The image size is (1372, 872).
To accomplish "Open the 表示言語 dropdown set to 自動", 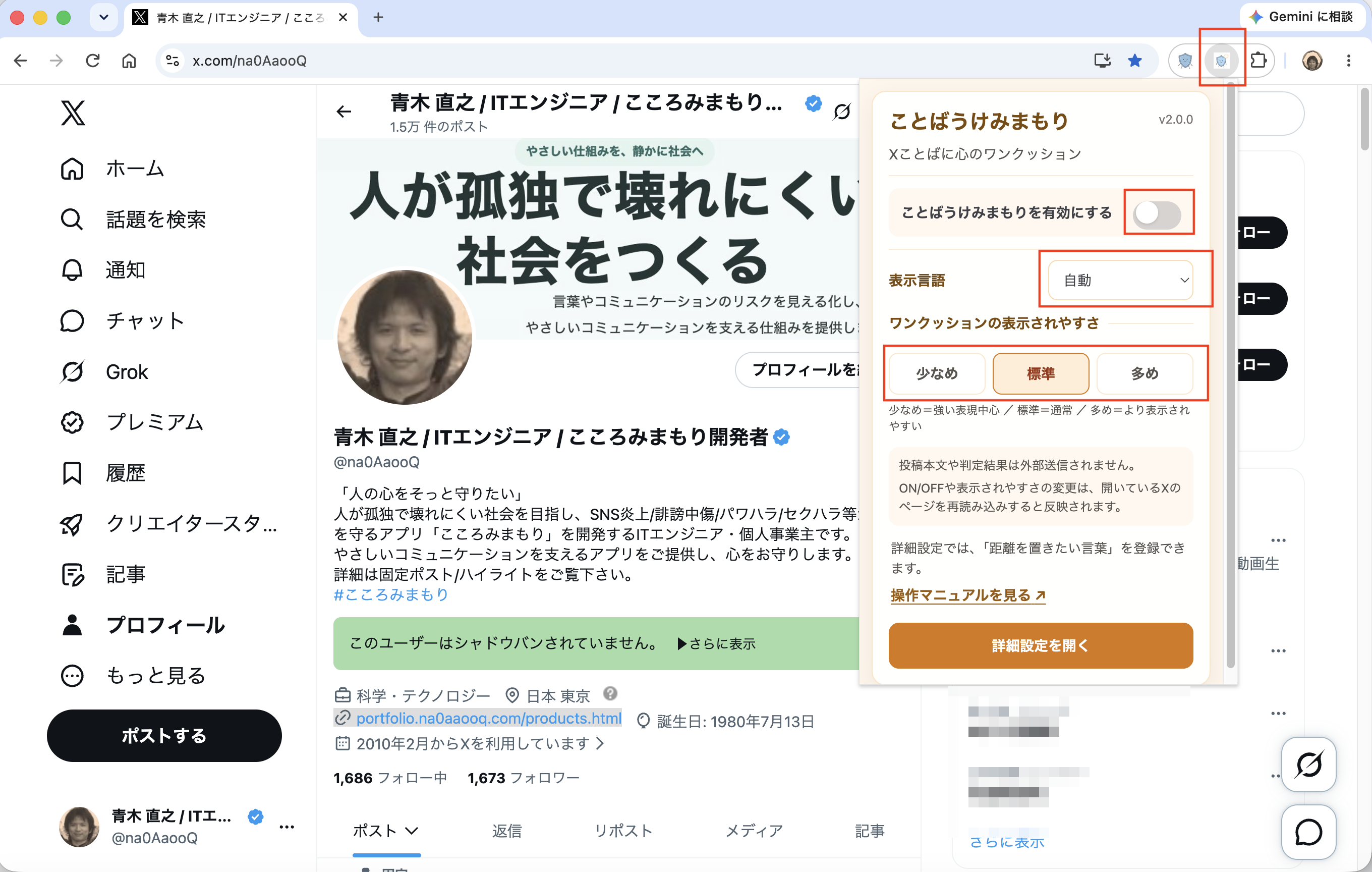I will click(x=1120, y=280).
